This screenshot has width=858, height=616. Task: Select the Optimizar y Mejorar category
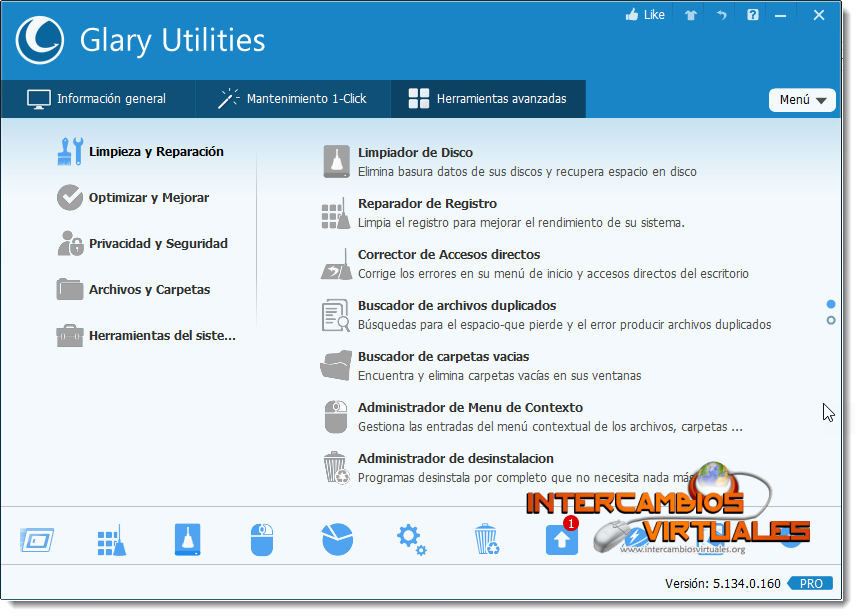(x=149, y=197)
